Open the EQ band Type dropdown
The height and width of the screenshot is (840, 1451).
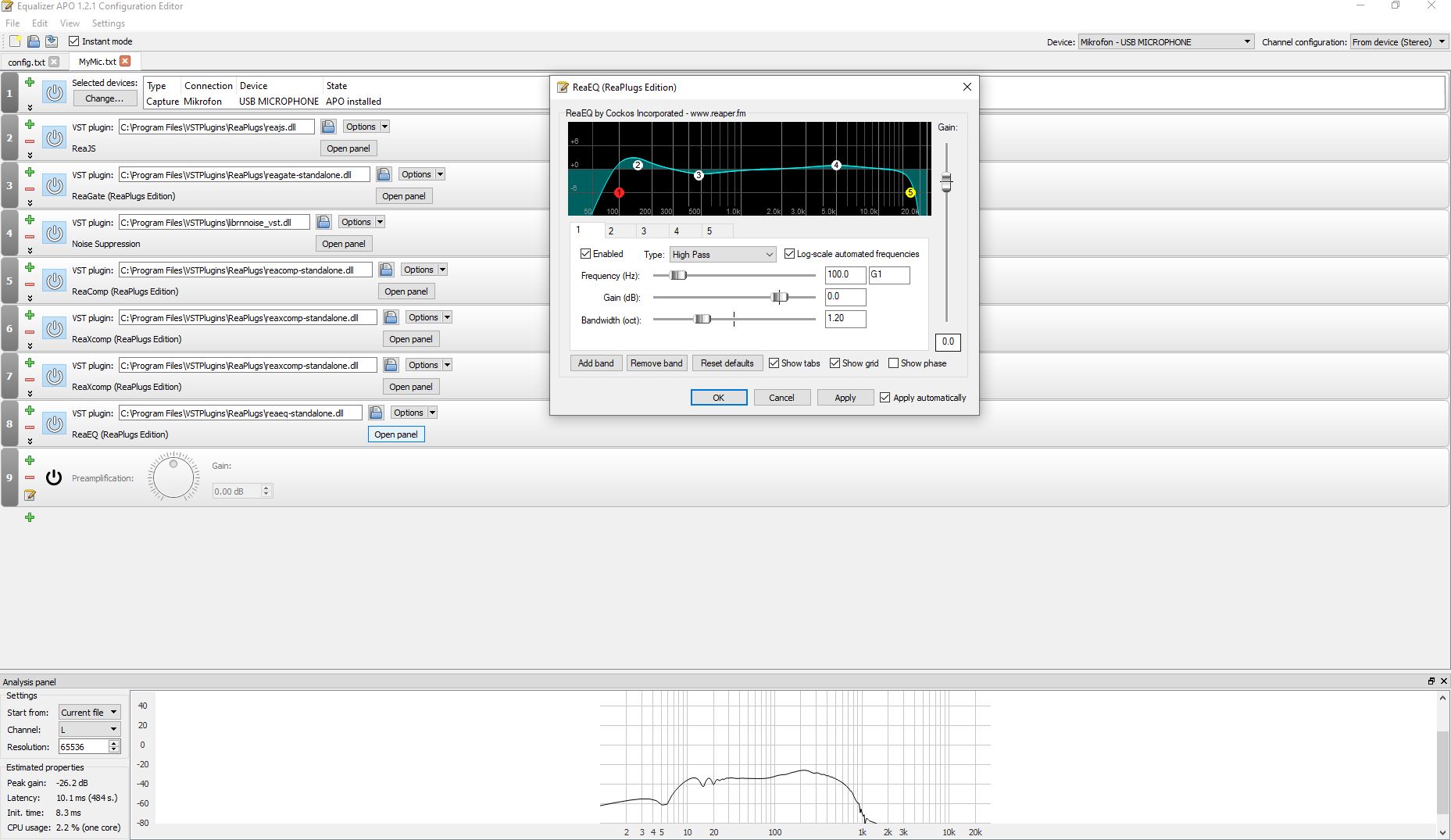coord(722,255)
